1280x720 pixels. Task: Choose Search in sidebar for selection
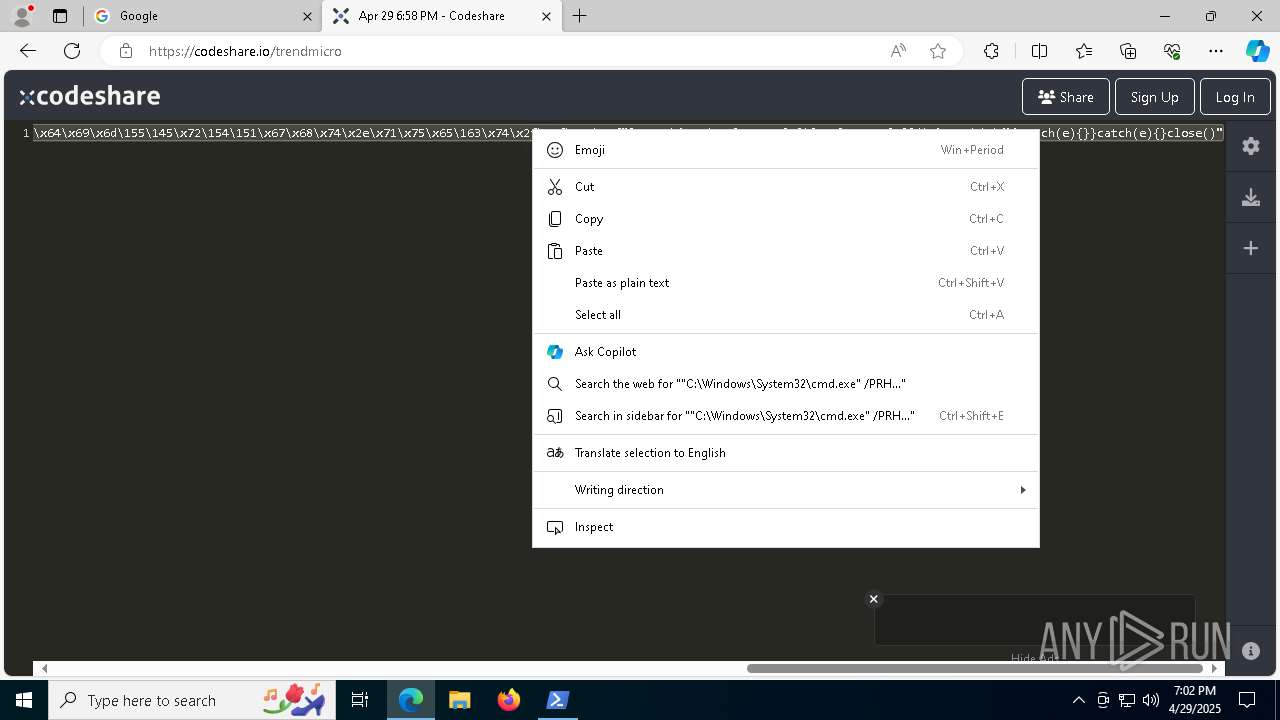(x=785, y=416)
